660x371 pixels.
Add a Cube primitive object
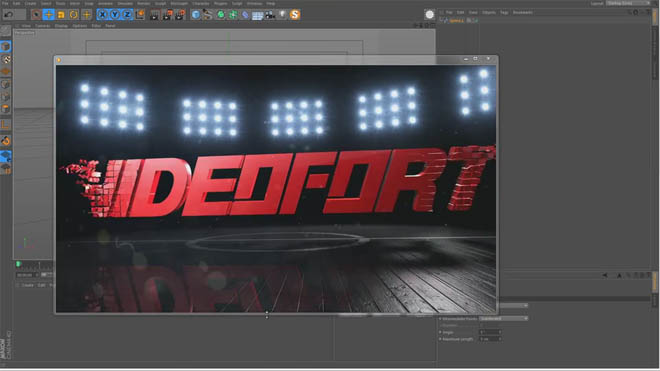pyautogui.click(x=196, y=15)
